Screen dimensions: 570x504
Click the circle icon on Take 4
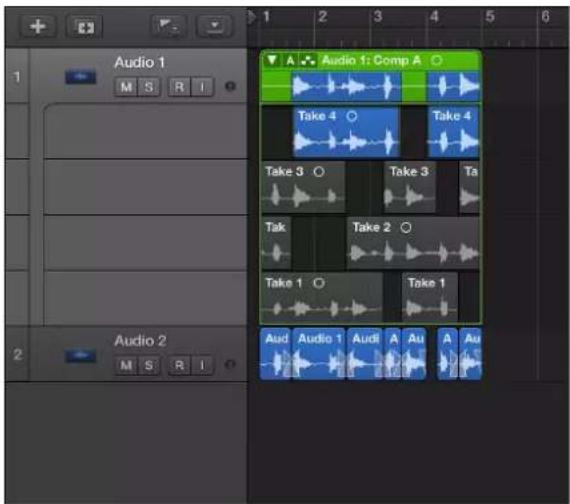click(x=352, y=116)
